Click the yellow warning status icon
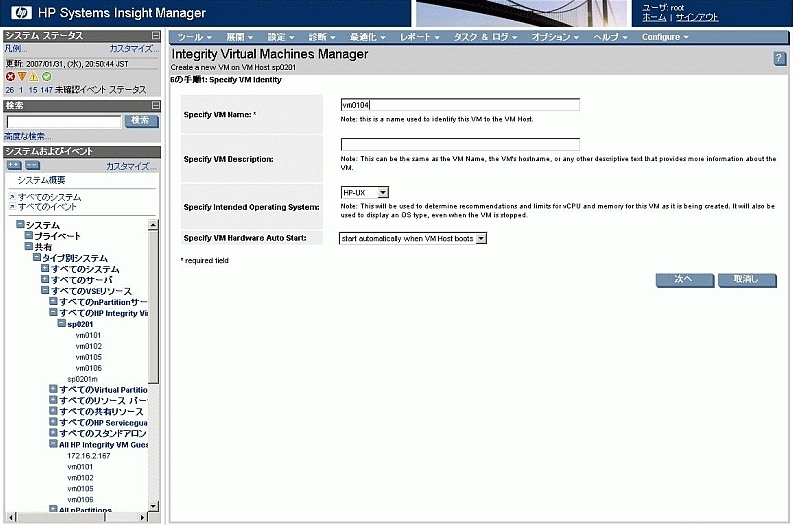The height and width of the screenshot is (525, 793). [33, 77]
